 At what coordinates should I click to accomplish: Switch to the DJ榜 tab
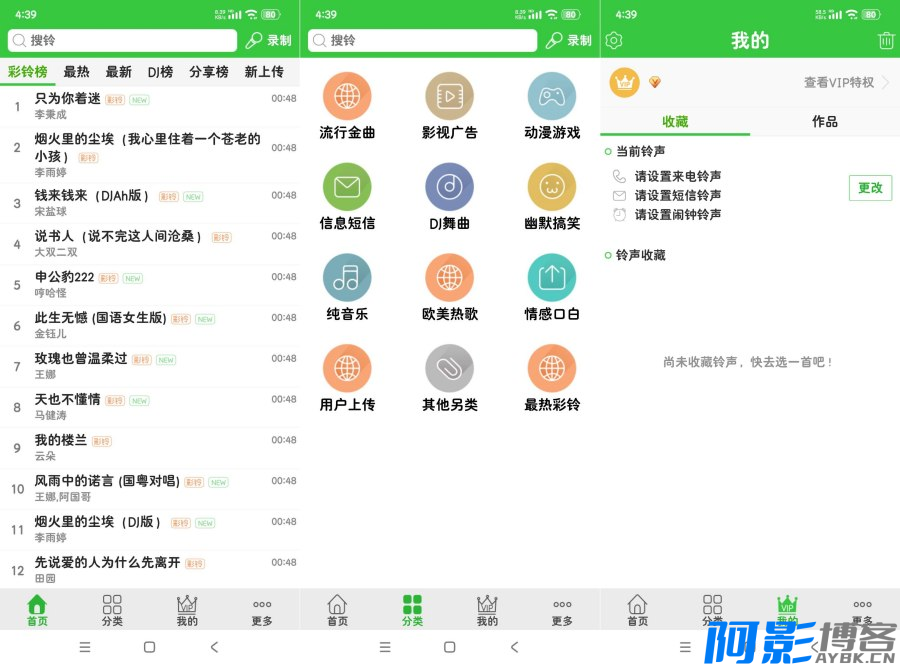pos(160,72)
